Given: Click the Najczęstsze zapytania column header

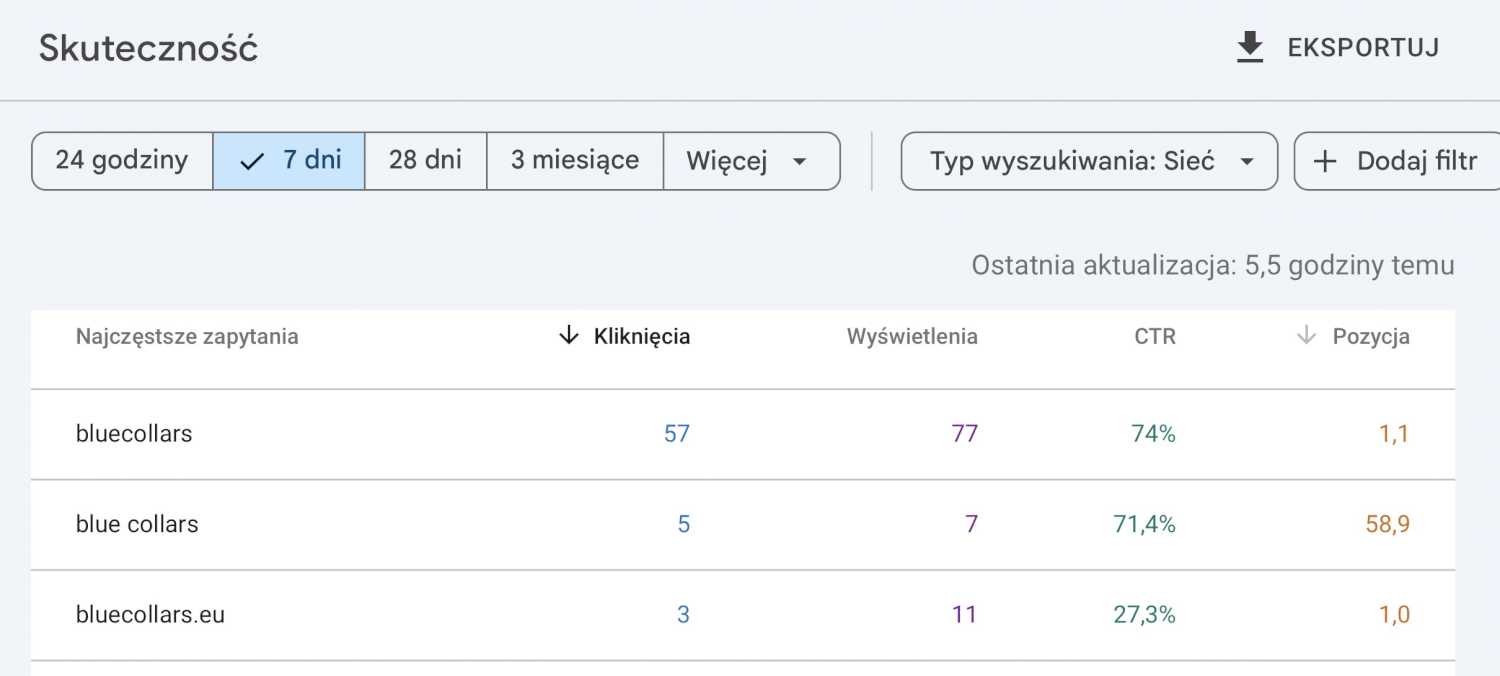Looking at the screenshot, I should [187, 337].
